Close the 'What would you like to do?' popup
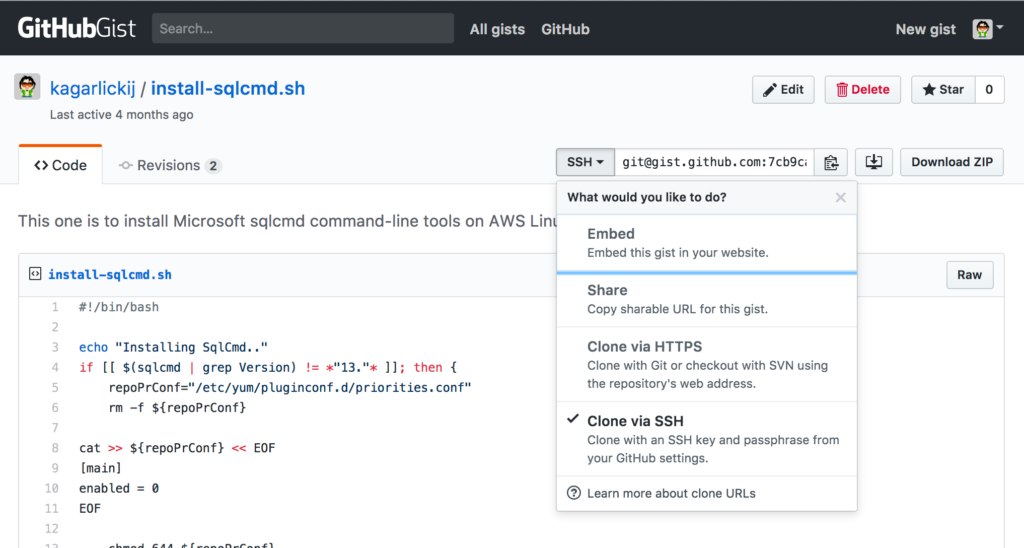Viewport: 1024px width, 548px height. [x=841, y=198]
